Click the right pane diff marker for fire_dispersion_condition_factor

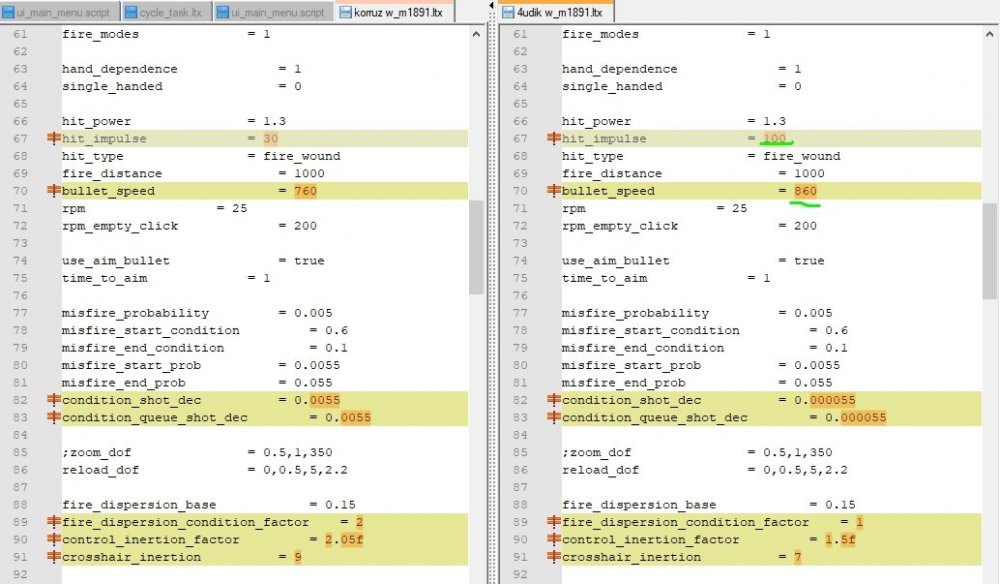click(x=553, y=522)
